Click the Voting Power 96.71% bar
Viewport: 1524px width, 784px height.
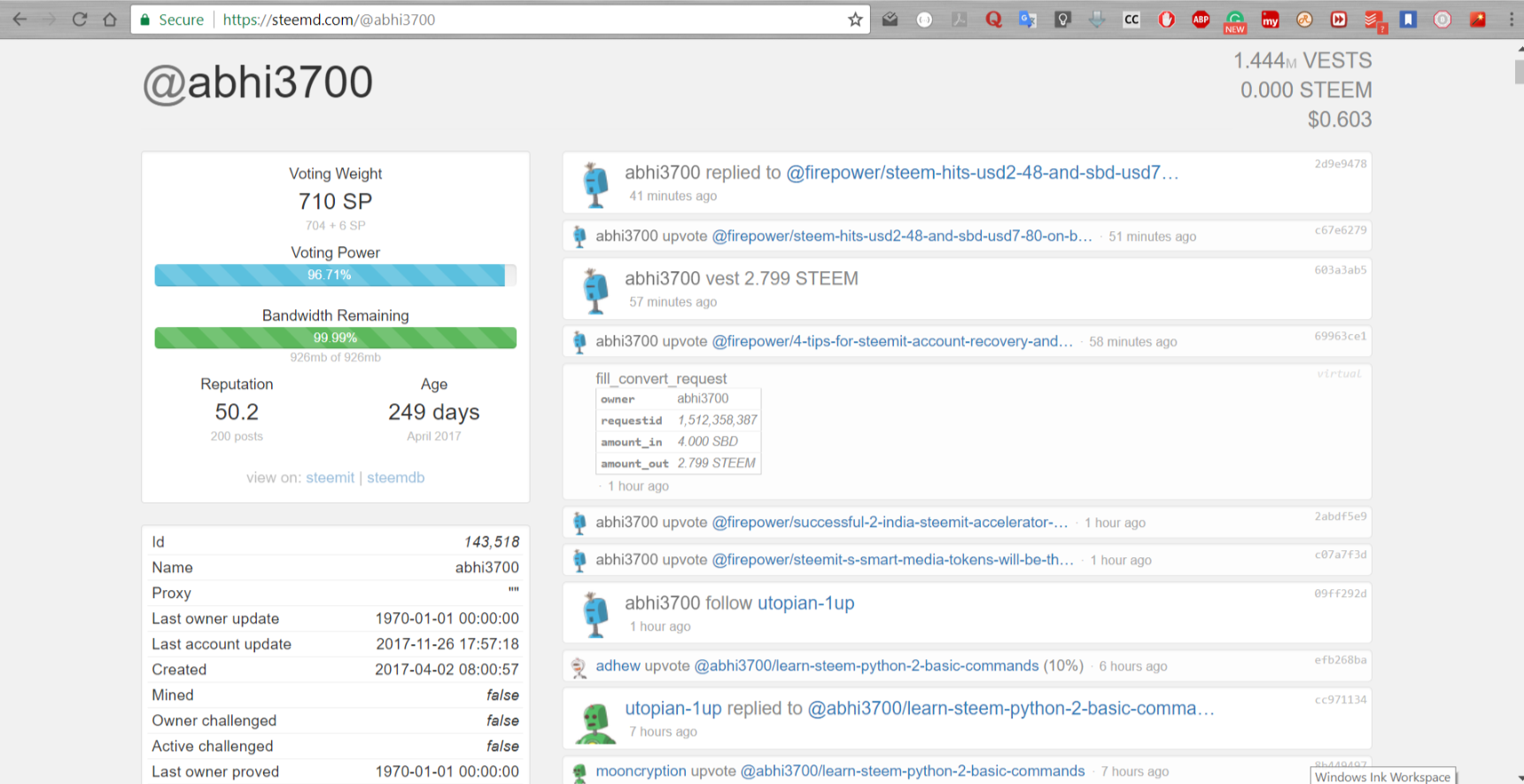pyautogui.click(x=335, y=276)
